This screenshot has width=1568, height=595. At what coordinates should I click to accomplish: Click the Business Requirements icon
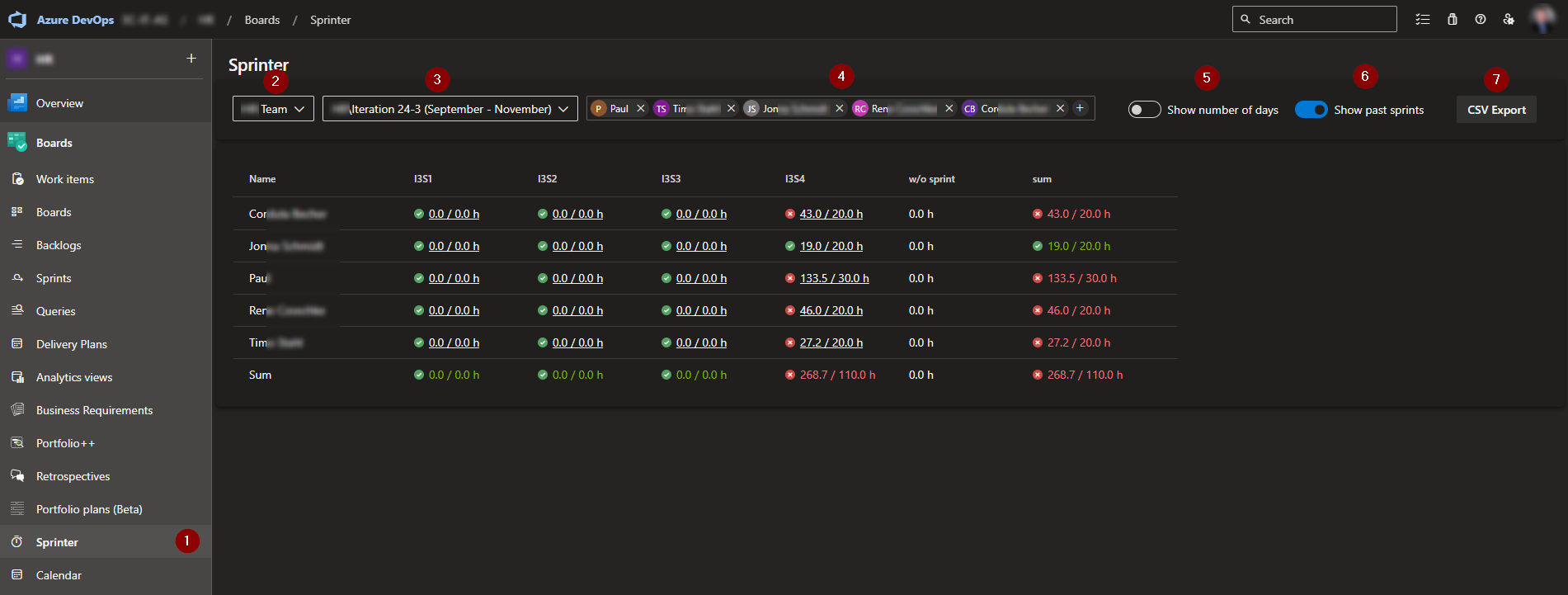[x=17, y=410]
